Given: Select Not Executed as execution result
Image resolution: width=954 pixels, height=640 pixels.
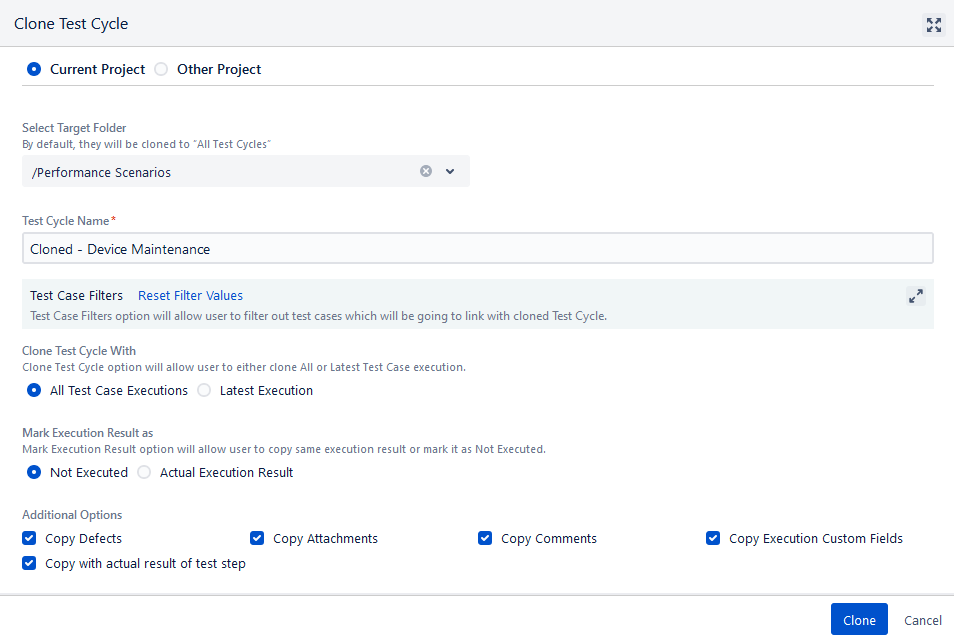Looking at the screenshot, I should tap(35, 472).
